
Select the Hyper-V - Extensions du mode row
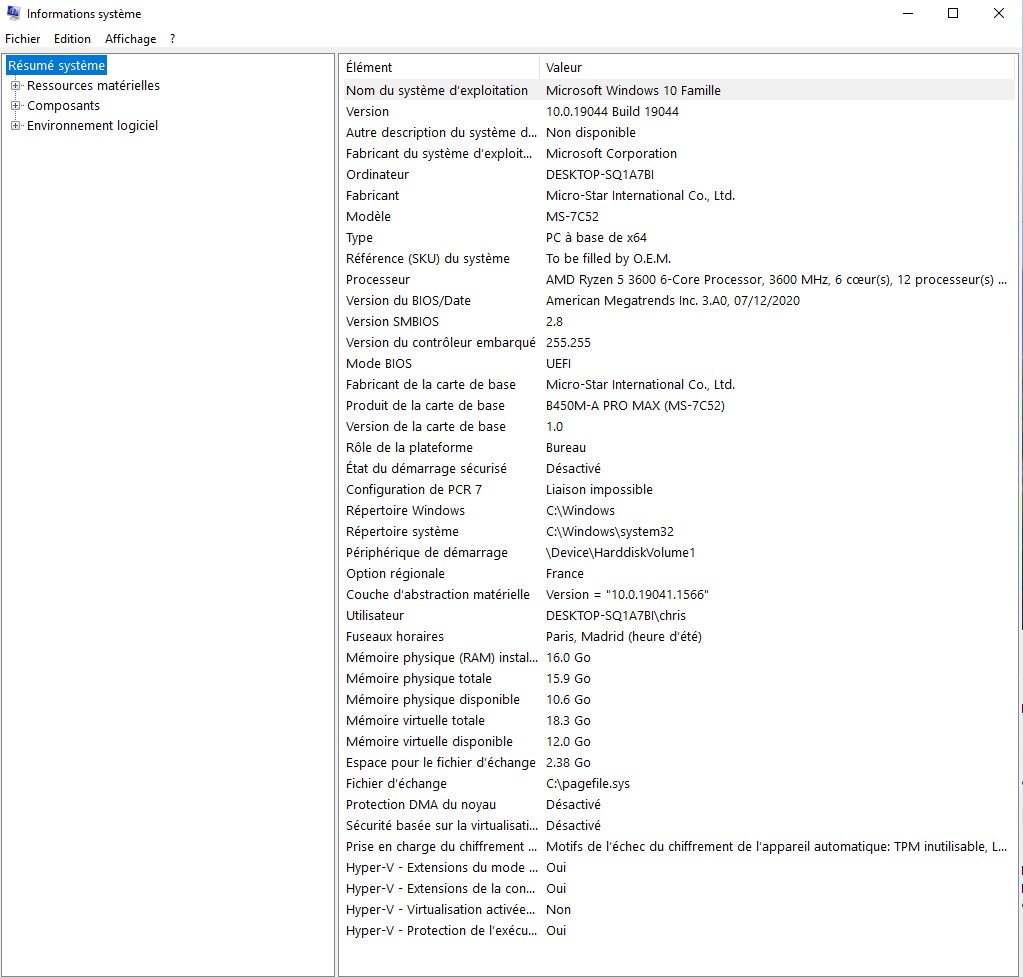[679, 867]
